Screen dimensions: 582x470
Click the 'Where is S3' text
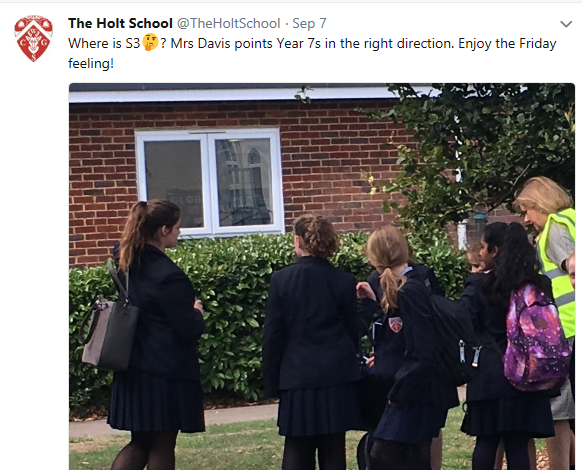tap(104, 43)
